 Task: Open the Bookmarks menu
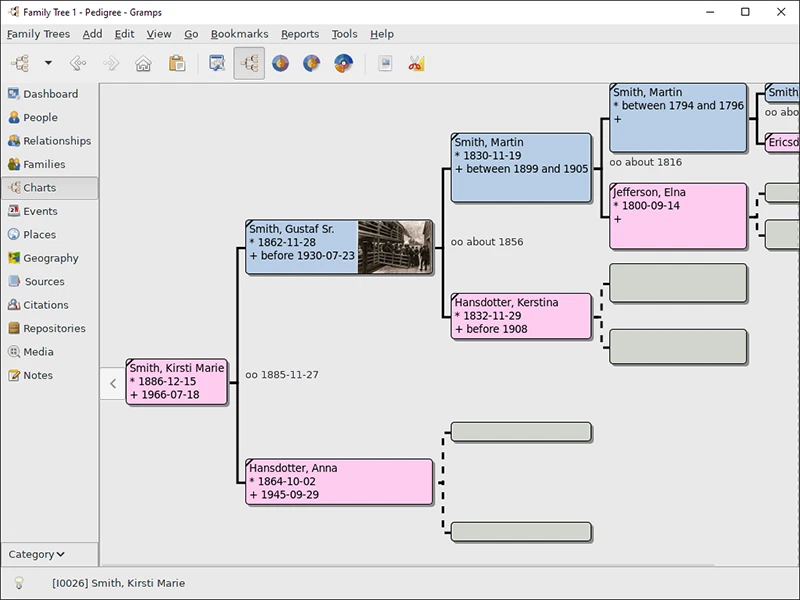(239, 33)
